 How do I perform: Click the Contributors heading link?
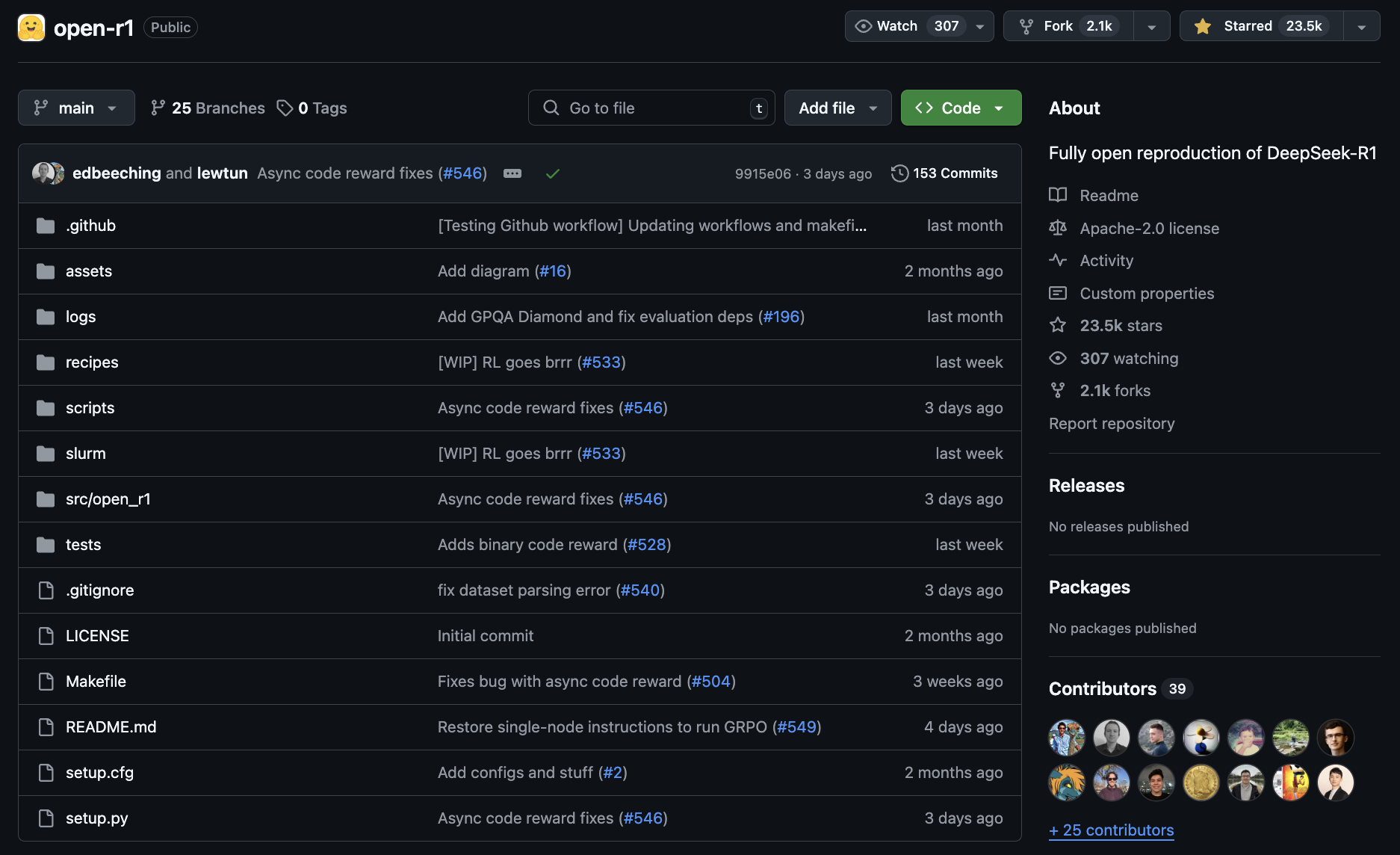click(x=1103, y=689)
